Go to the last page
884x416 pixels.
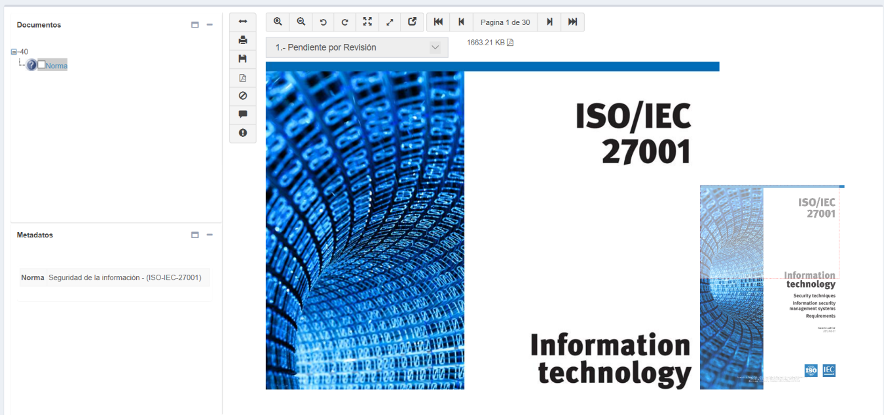pyautogui.click(x=573, y=22)
